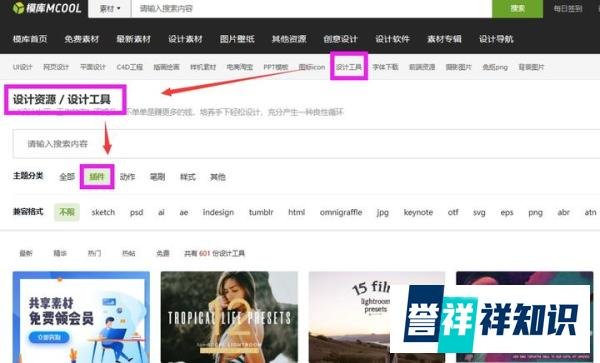The width and height of the screenshot is (600, 363).
Task: Filter by psd format
Action: coord(137,212)
